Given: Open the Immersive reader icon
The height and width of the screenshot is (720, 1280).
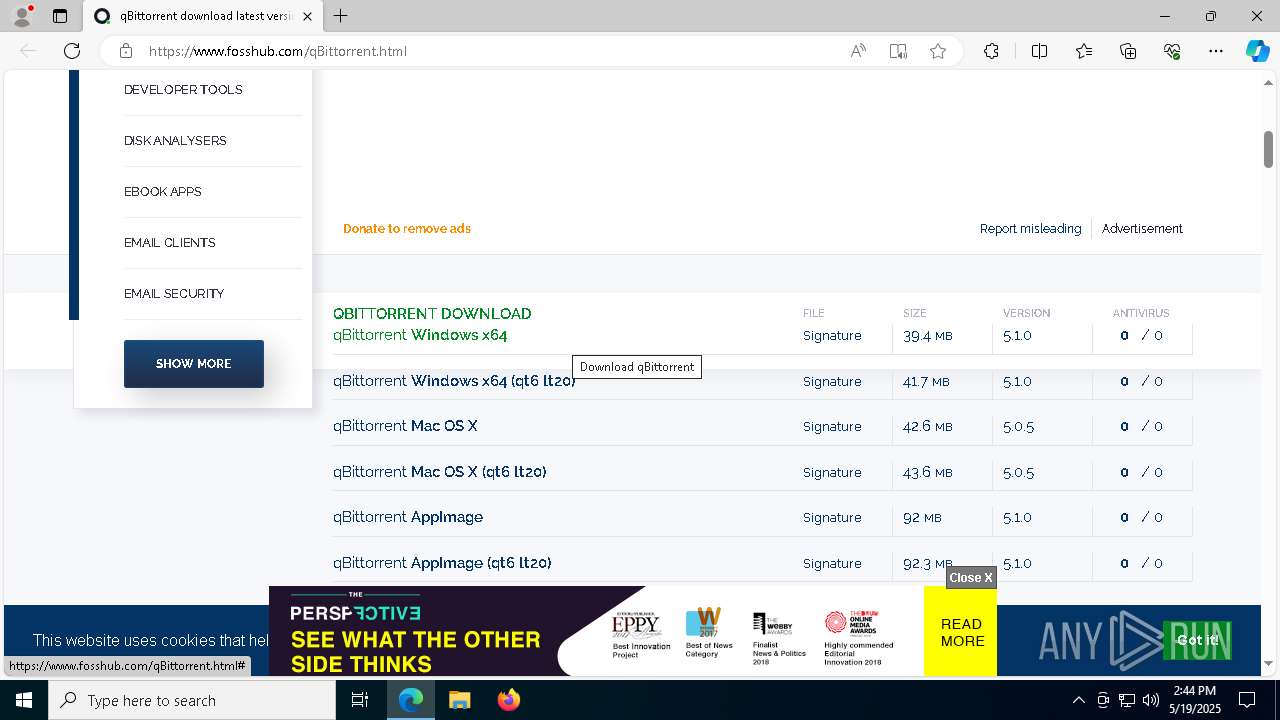Looking at the screenshot, I should [898, 51].
